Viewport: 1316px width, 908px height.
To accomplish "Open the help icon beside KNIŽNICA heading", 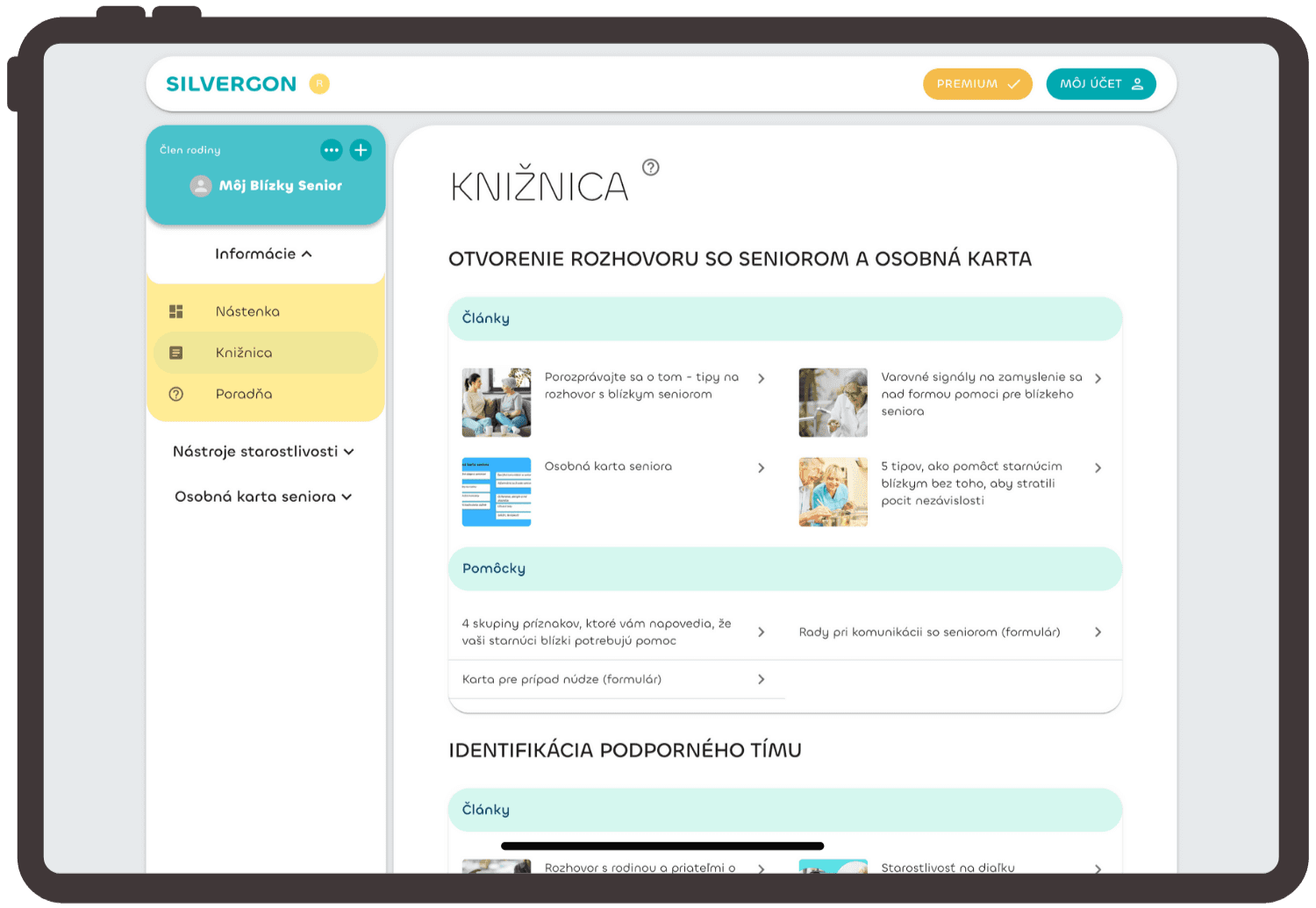I will click(x=650, y=167).
